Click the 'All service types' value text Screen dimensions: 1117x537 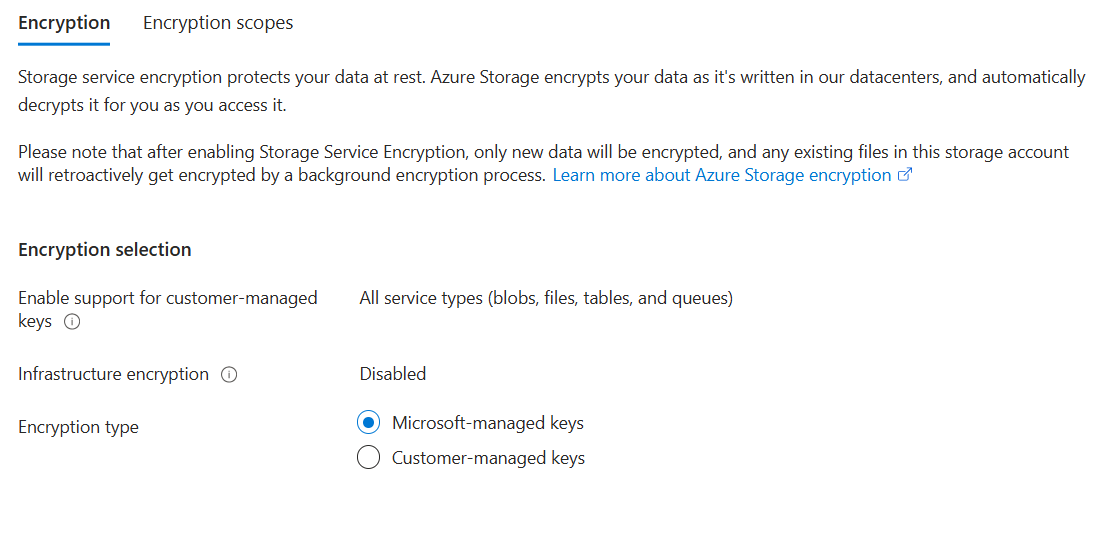546,298
